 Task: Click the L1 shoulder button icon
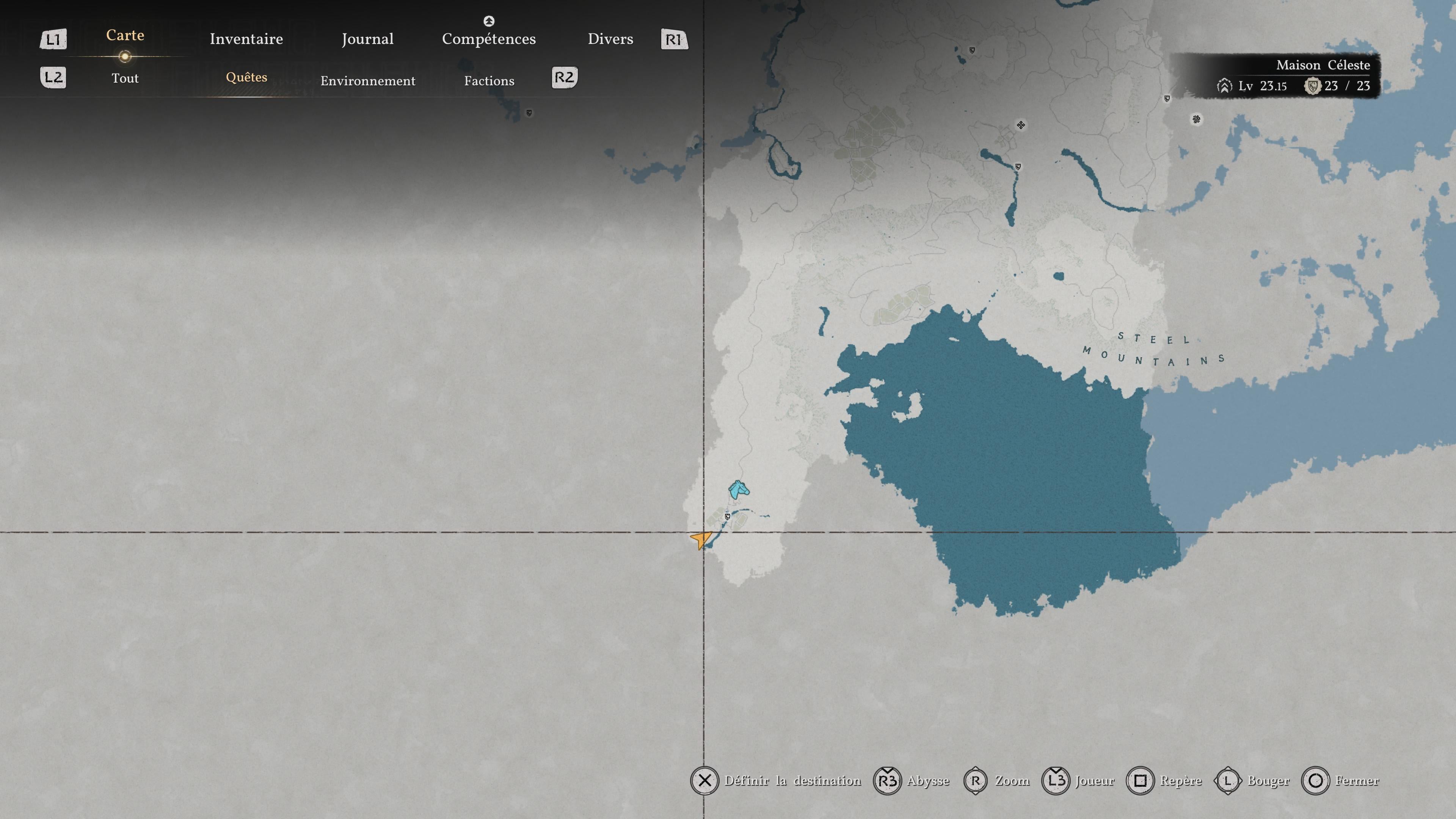click(53, 39)
